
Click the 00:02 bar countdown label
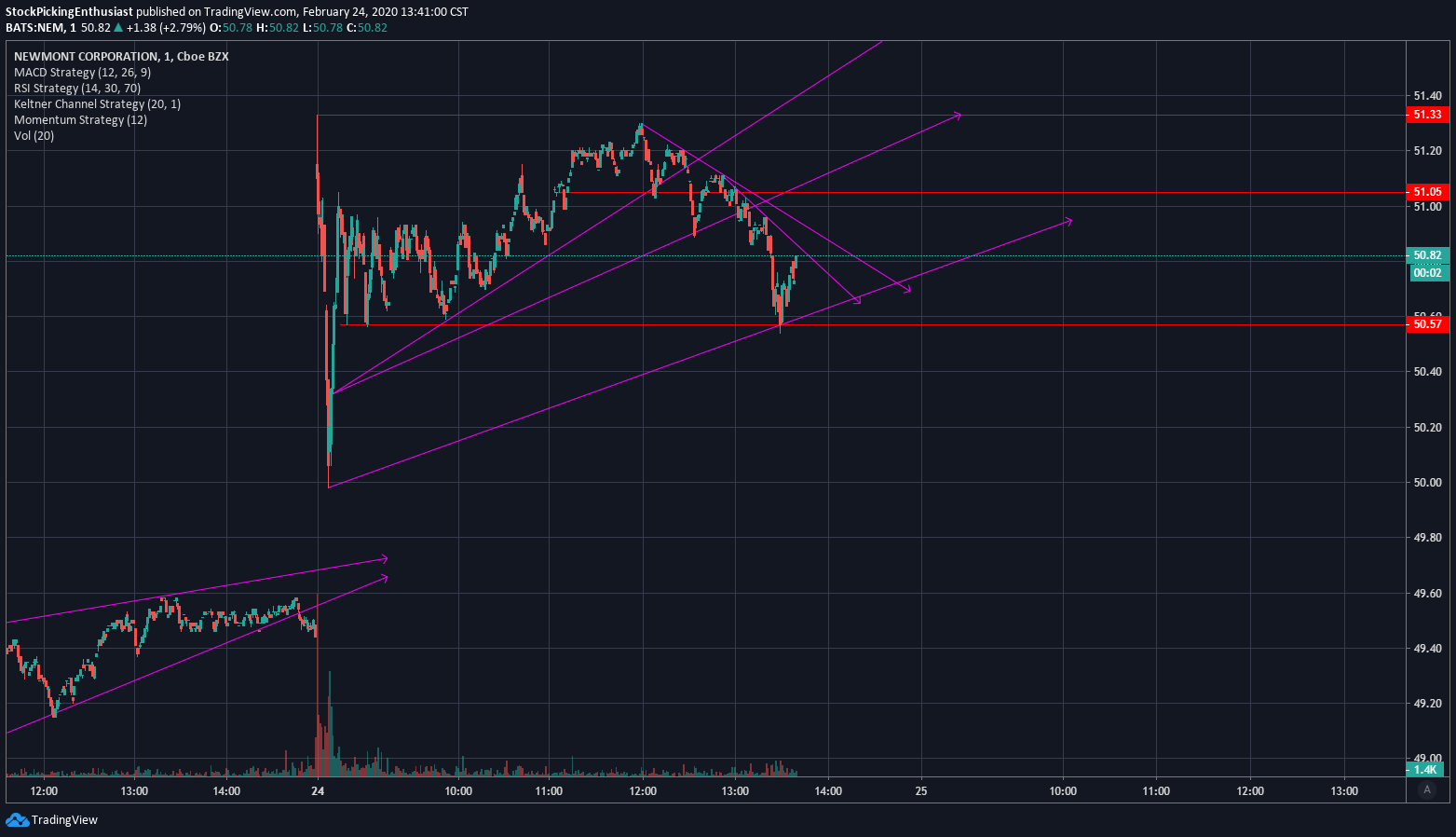1427,272
